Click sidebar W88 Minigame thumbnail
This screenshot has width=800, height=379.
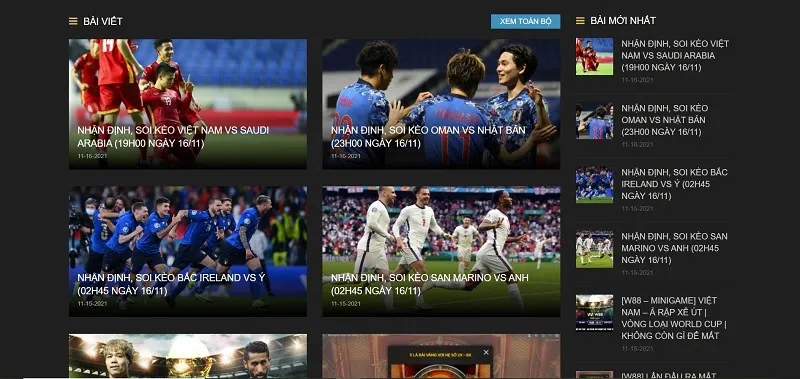point(594,313)
